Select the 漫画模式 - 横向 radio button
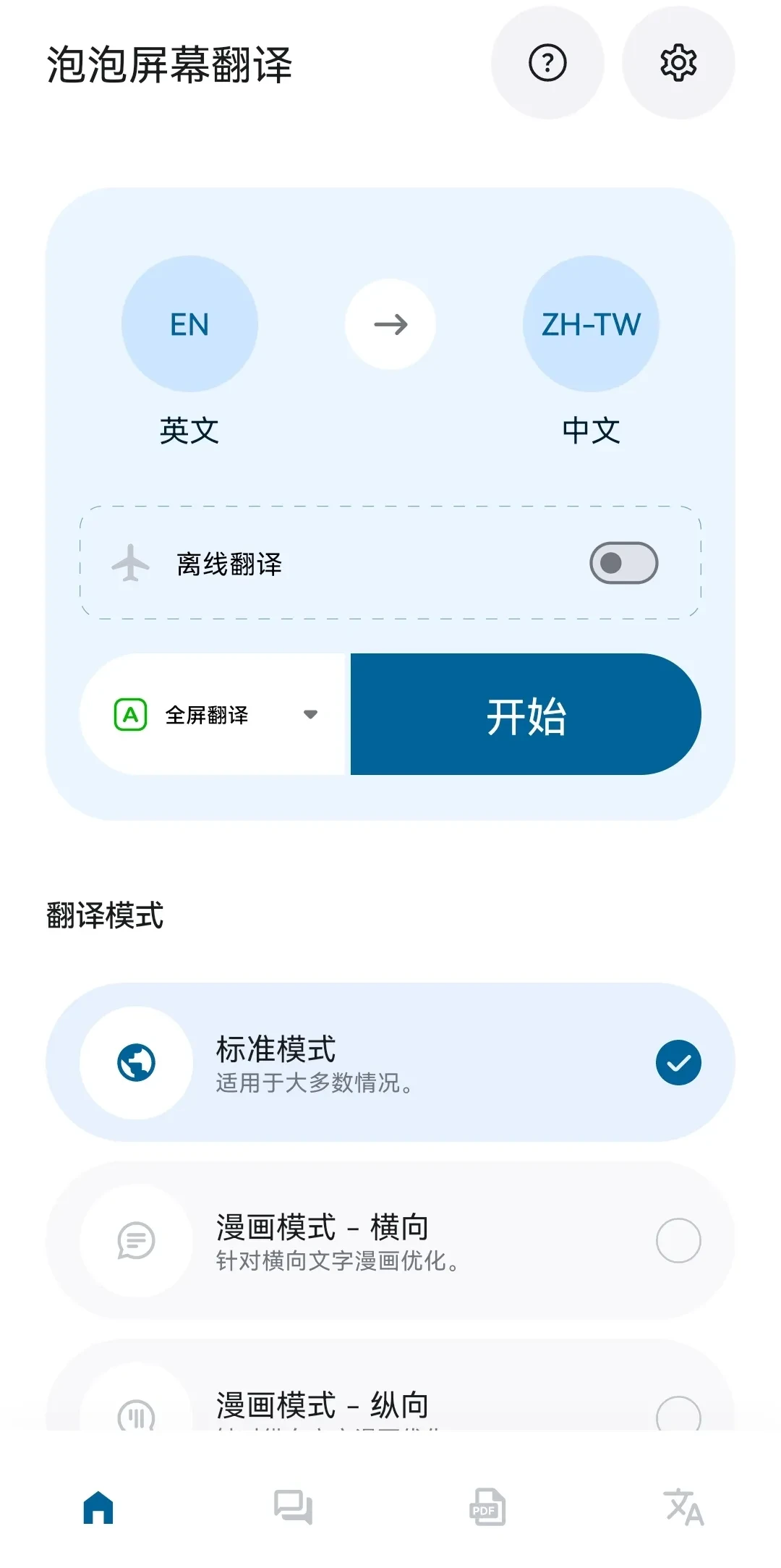The width and height of the screenshot is (781, 1568). pos(678,1240)
